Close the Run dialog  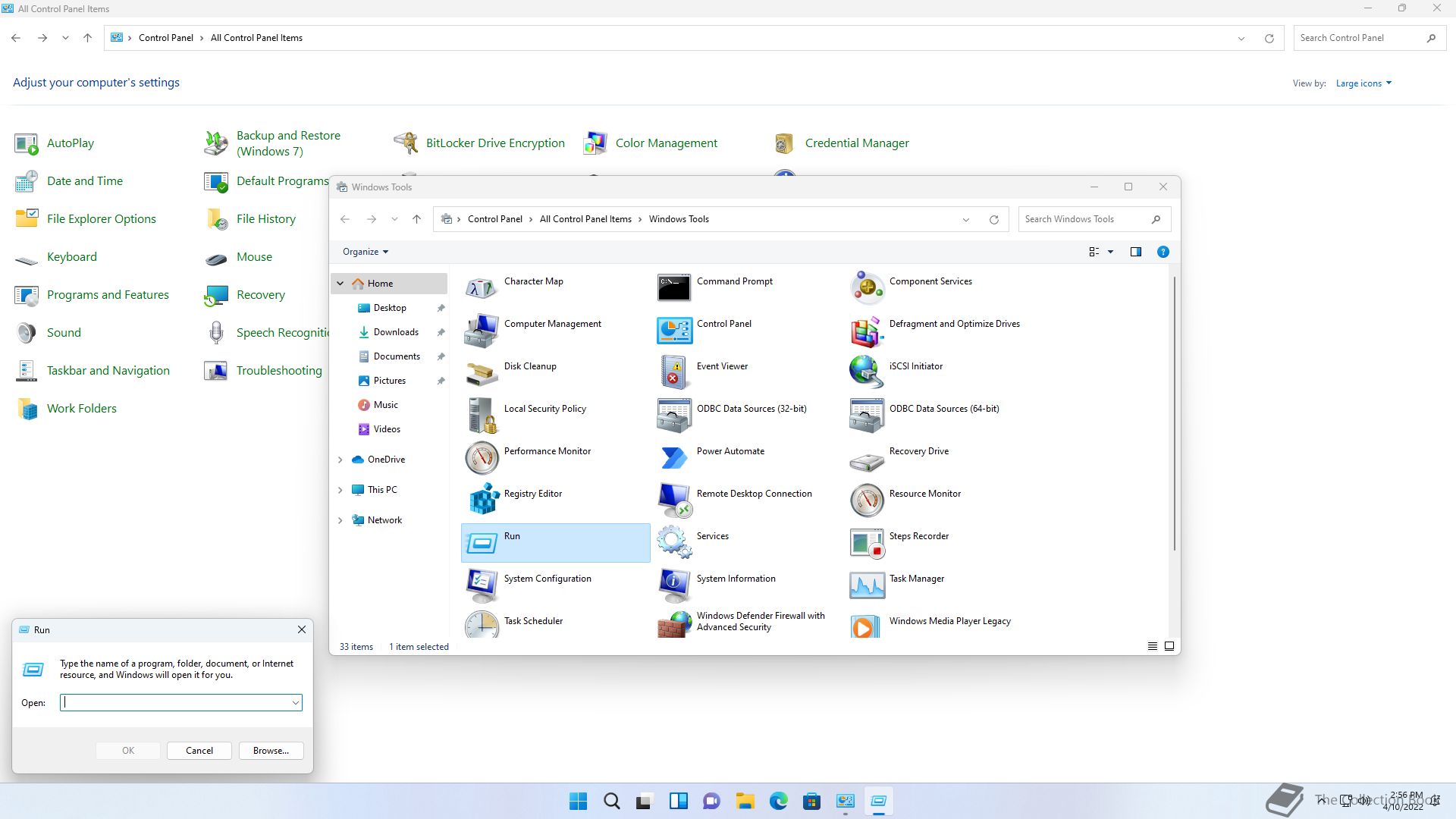point(302,629)
